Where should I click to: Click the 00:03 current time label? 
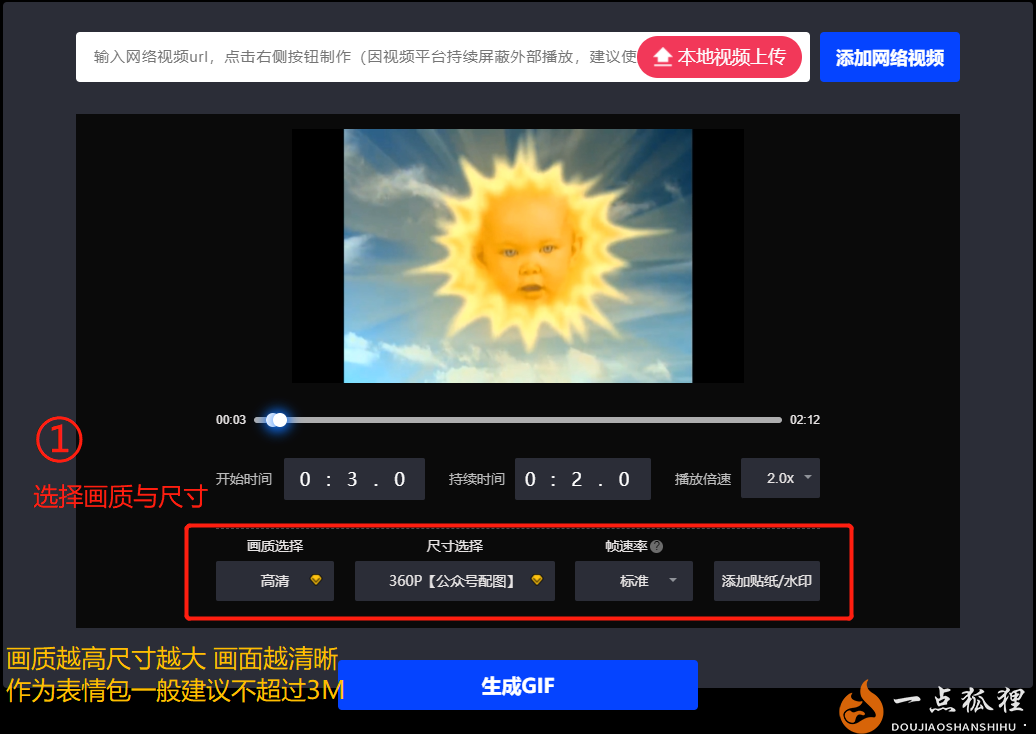coord(231,420)
